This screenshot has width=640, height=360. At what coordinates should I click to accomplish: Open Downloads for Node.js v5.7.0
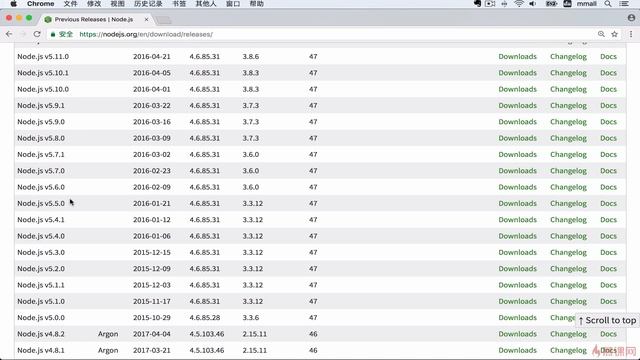coord(517,171)
